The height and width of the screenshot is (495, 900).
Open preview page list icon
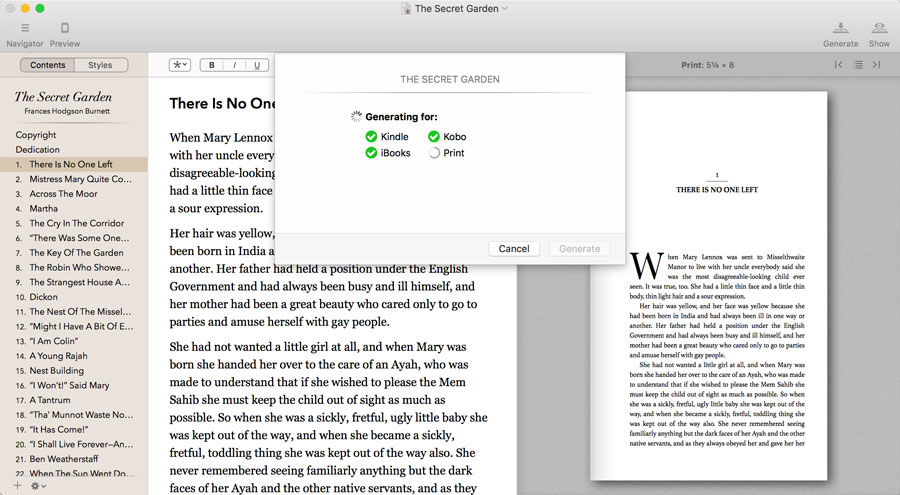[858, 65]
